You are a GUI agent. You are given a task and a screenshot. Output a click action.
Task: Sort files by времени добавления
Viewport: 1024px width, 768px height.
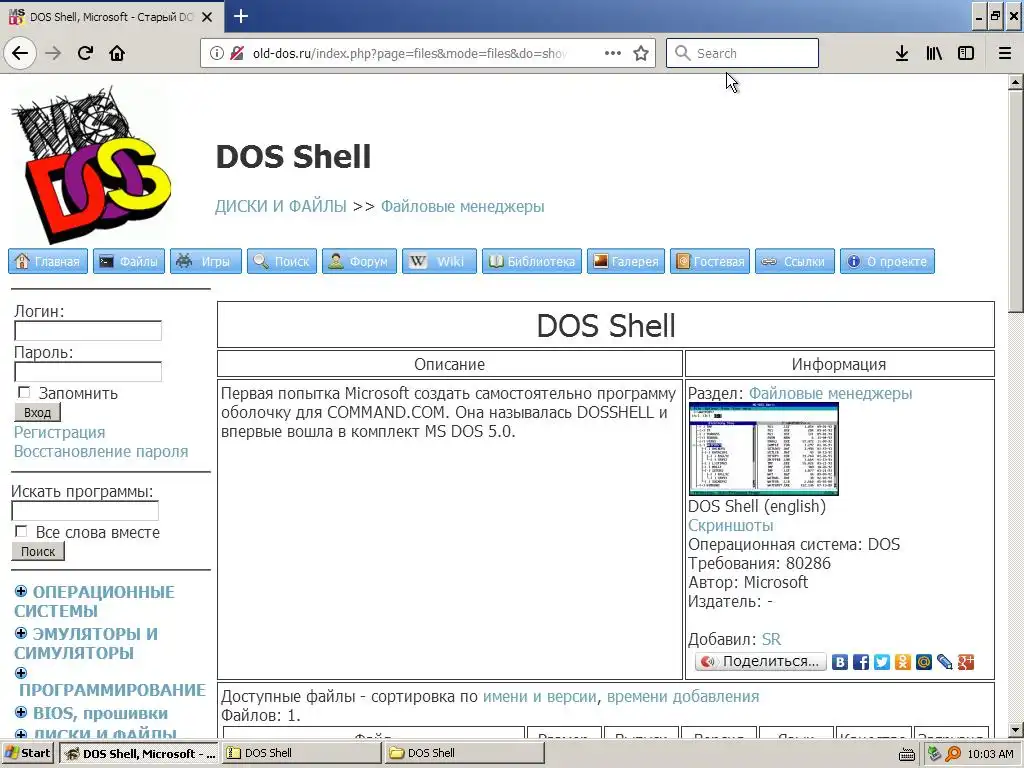point(683,697)
